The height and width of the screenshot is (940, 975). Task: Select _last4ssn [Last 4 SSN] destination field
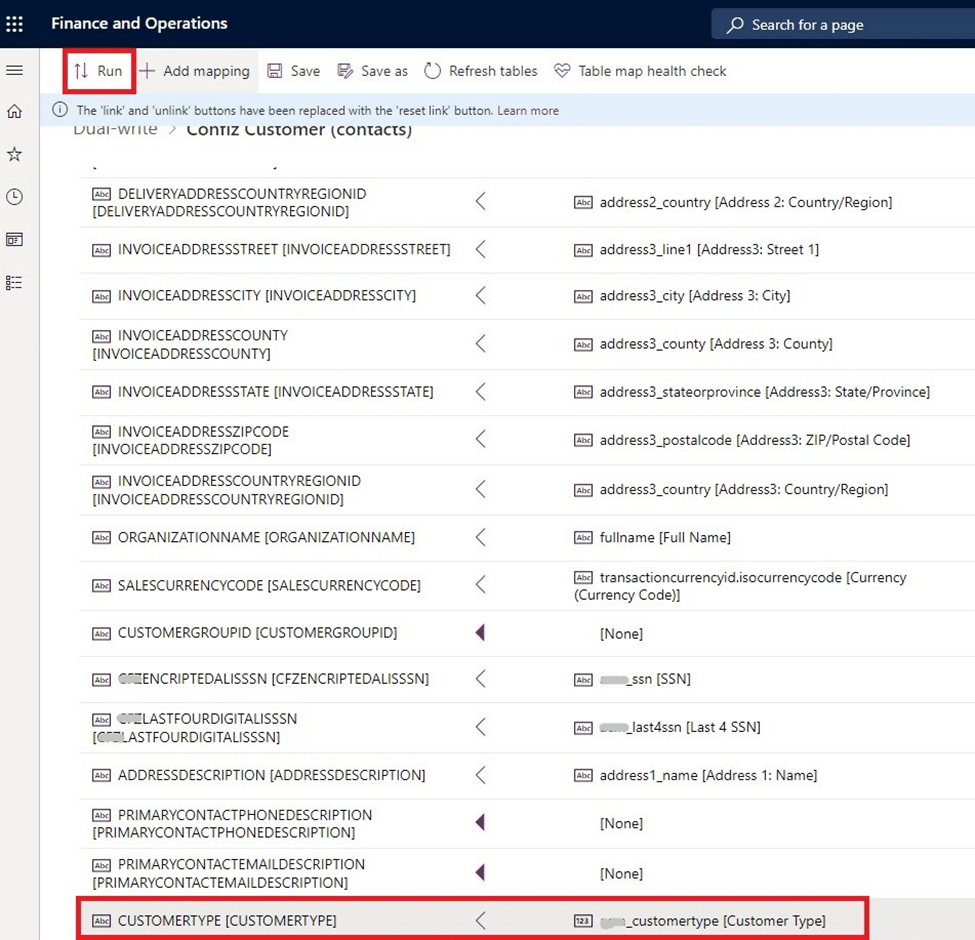click(667, 727)
